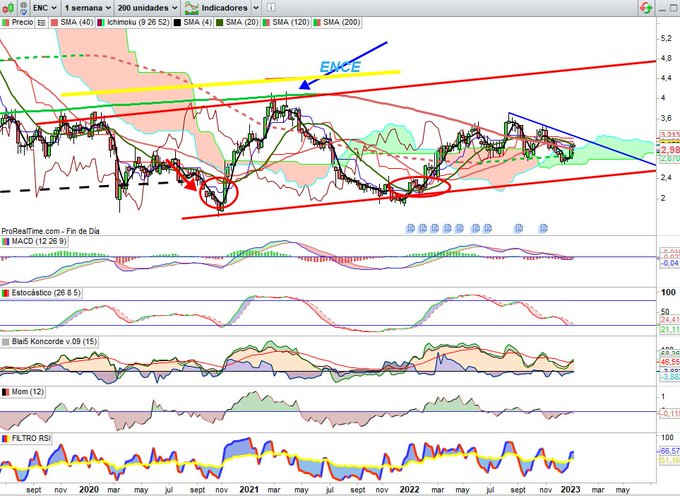The width and height of the screenshot is (680, 496).
Task: Click the 2023 label on time axis
Action: [570, 489]
